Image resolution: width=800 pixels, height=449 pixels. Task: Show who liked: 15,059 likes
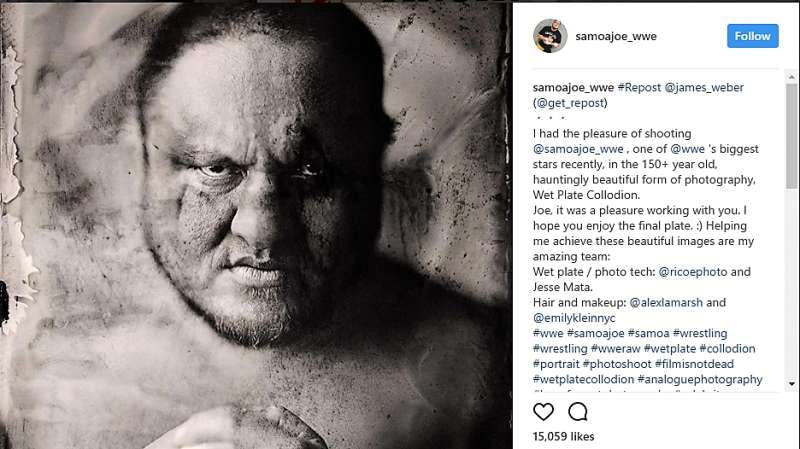(564, 437)
